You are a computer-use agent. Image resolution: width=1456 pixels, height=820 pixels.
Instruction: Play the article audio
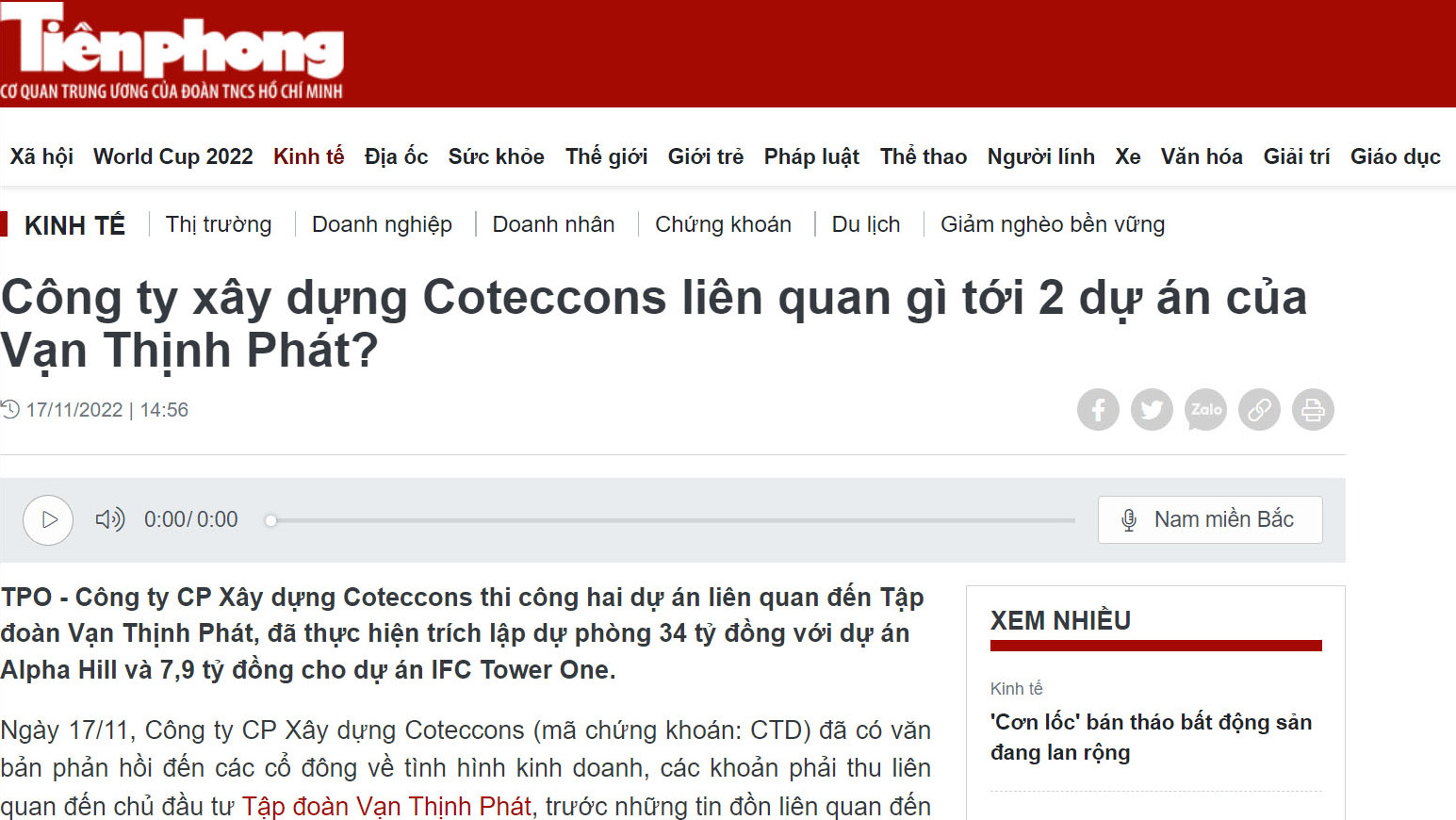coord(48,520)
